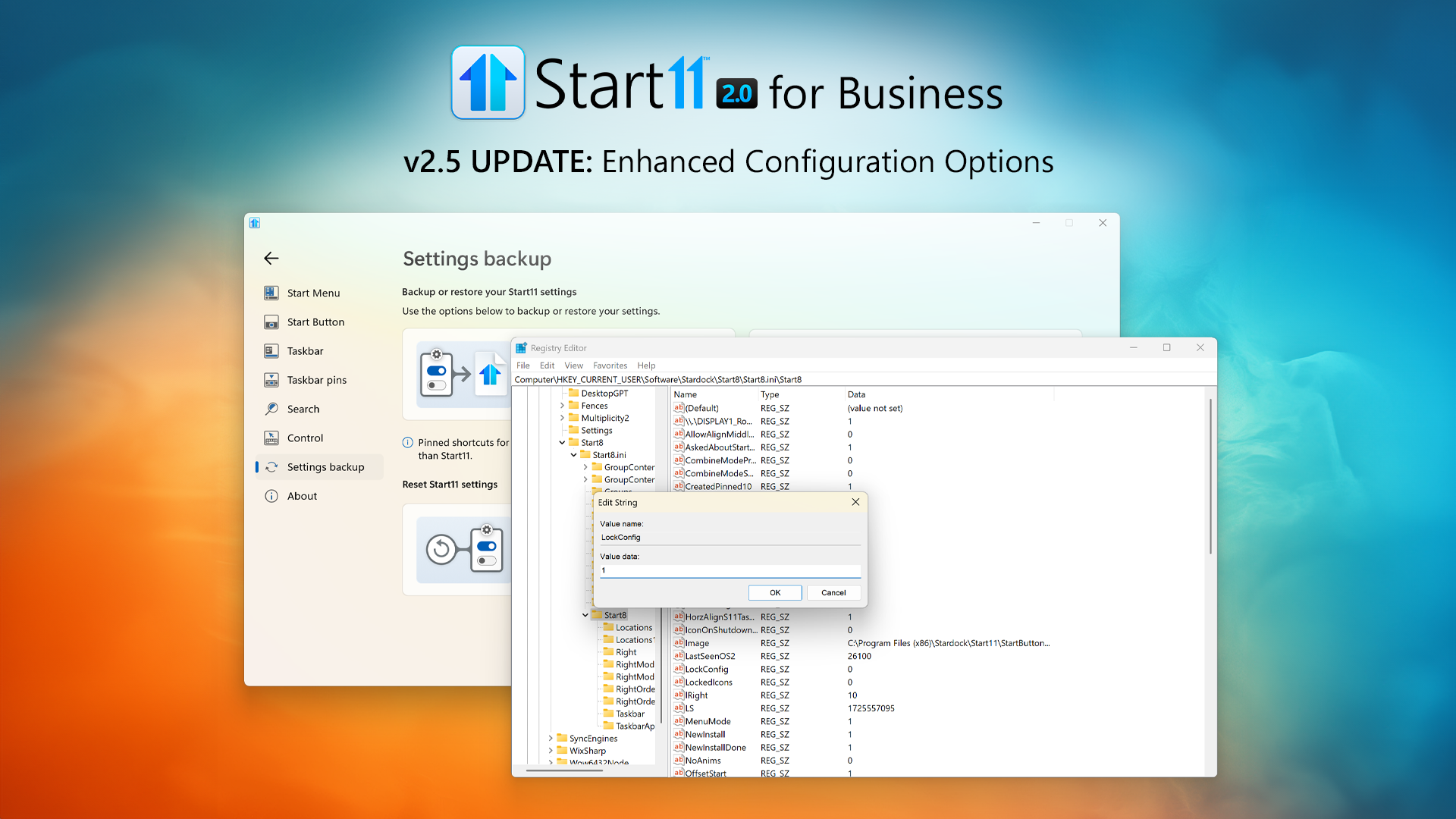The height and width of the screenshot is (819, 1456).
Task: Select the AllowAlignMiddl... registry value
Action: pyautogui.click(x=719, y=435)
